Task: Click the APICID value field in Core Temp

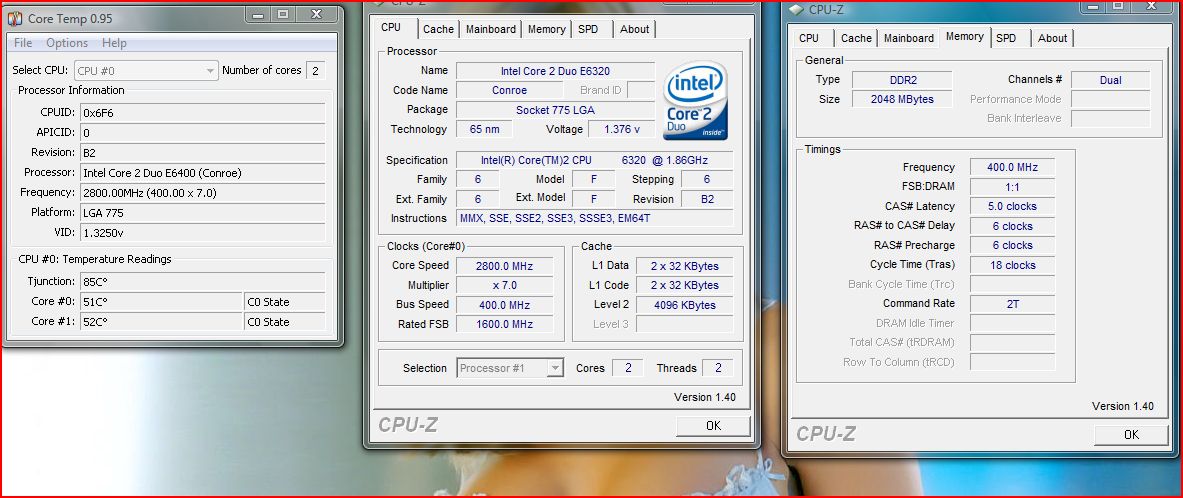Action: point(203,132)
